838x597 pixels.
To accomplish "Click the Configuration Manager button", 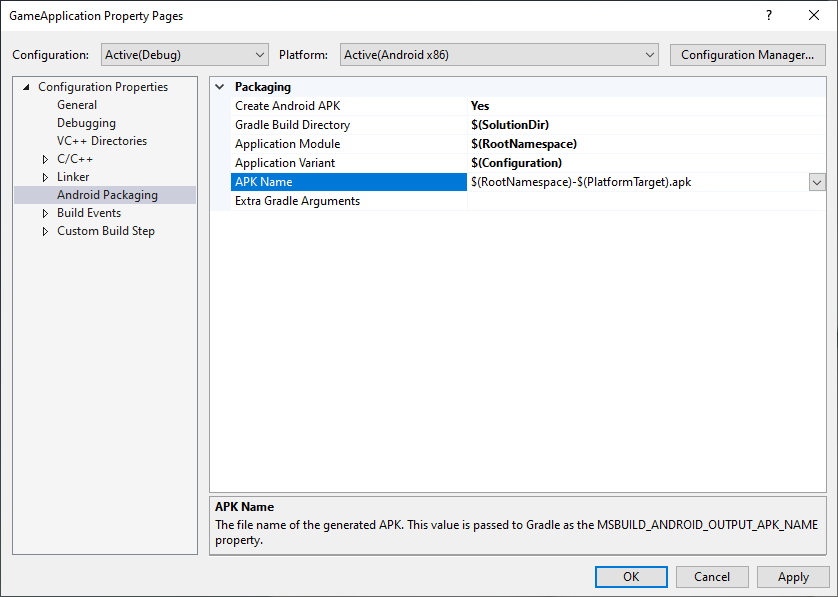I will (x=747, y=55).
